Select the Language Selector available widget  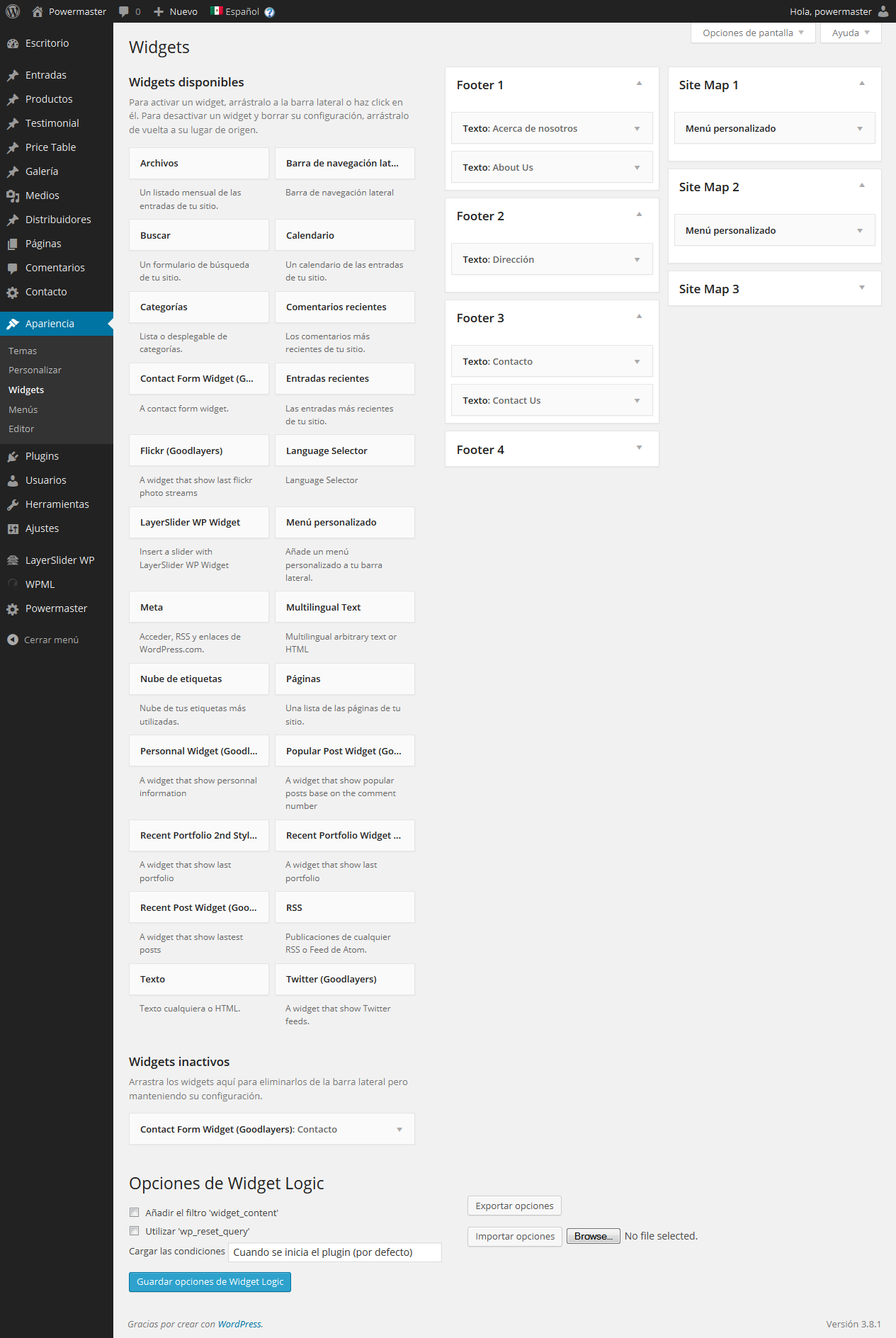pos(345,450)
